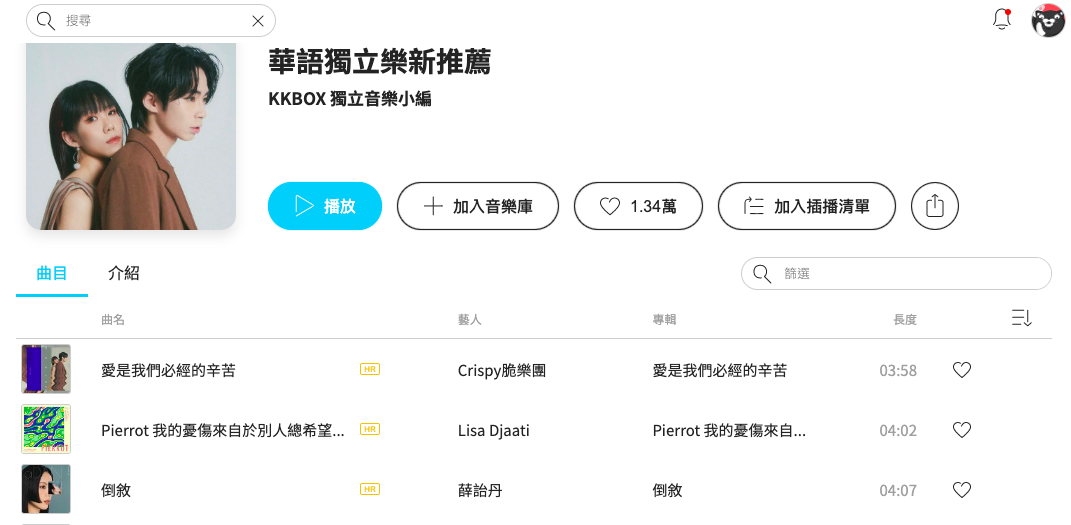Open the artist link Crispy脆樂團

[x=502, y=370]
